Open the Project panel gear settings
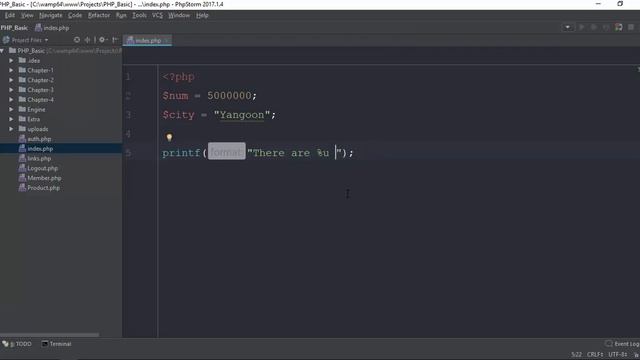Image resolution: width=640 pixels, height=360 pixels. click(x=102, y=40)
